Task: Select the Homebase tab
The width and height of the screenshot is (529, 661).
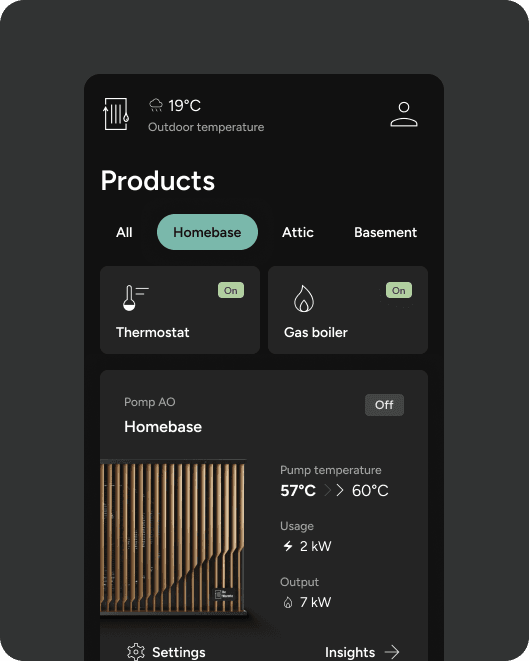Action: pos(207,232)
